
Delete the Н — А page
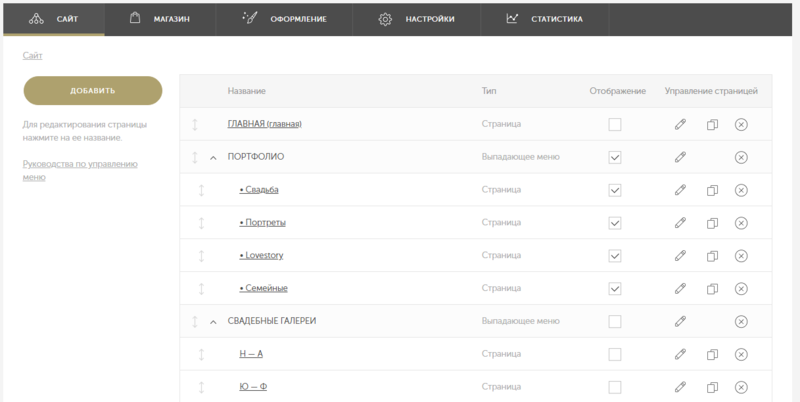pyautogui.click(x=741, y=355)
